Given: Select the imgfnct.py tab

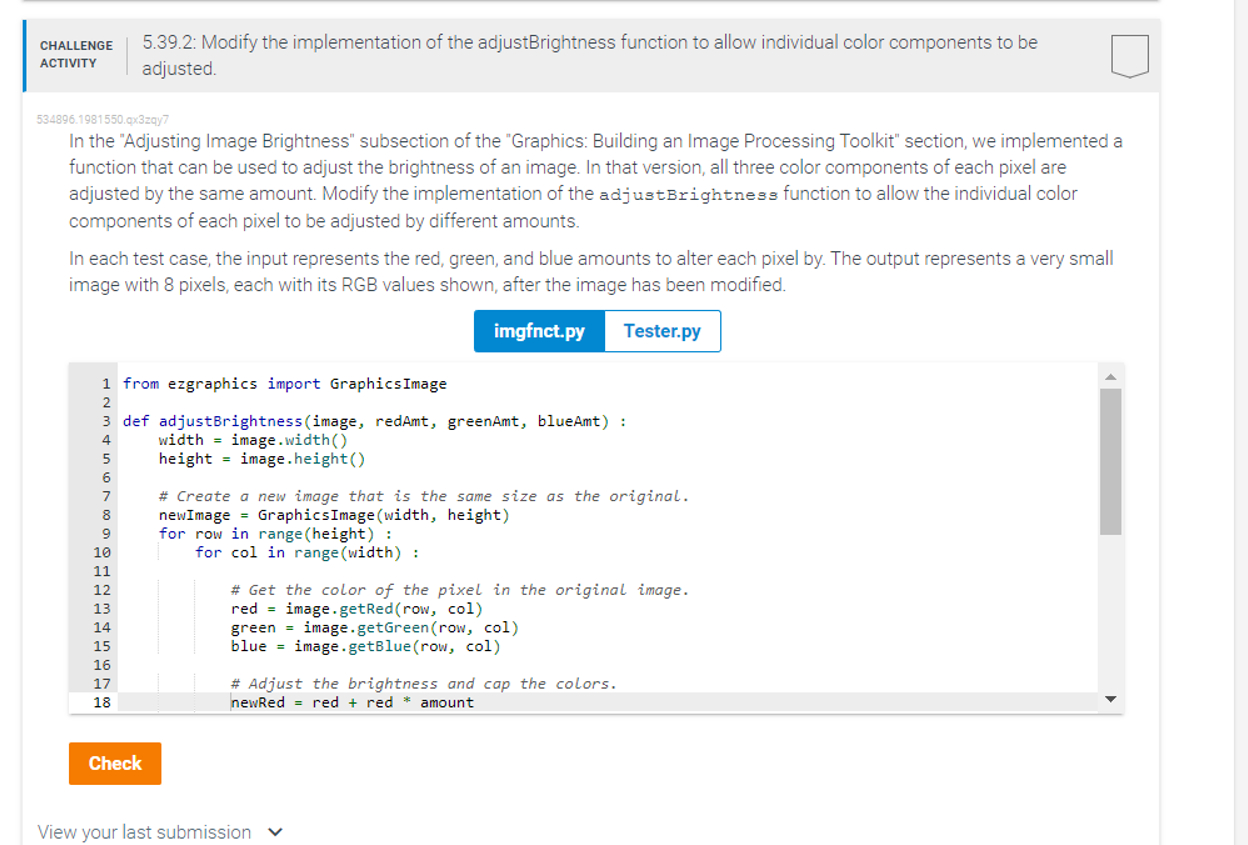Looking at the screenshot, I should pos(539,331).
